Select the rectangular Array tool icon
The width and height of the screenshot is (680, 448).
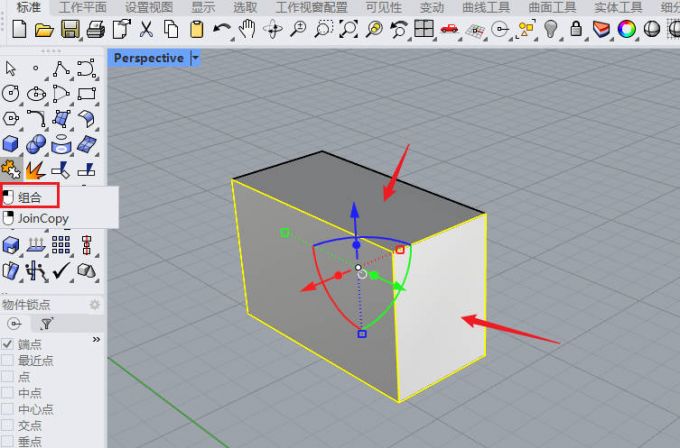(61, 245)
